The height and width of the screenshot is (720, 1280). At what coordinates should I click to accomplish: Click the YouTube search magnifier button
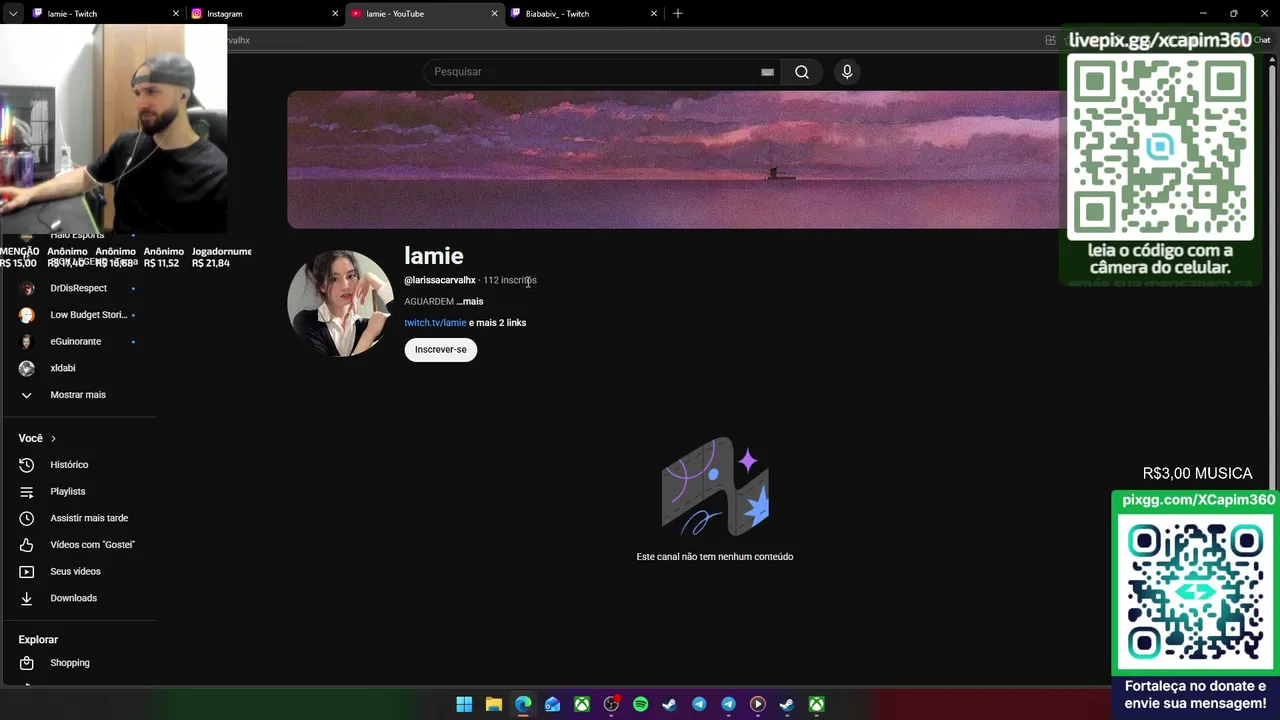click(801, 72)
